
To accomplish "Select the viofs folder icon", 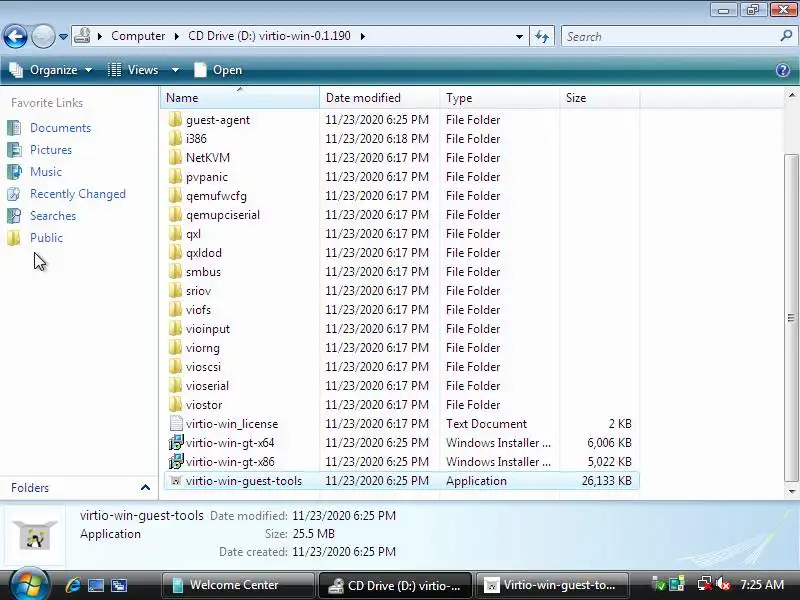I will point(175,310).
